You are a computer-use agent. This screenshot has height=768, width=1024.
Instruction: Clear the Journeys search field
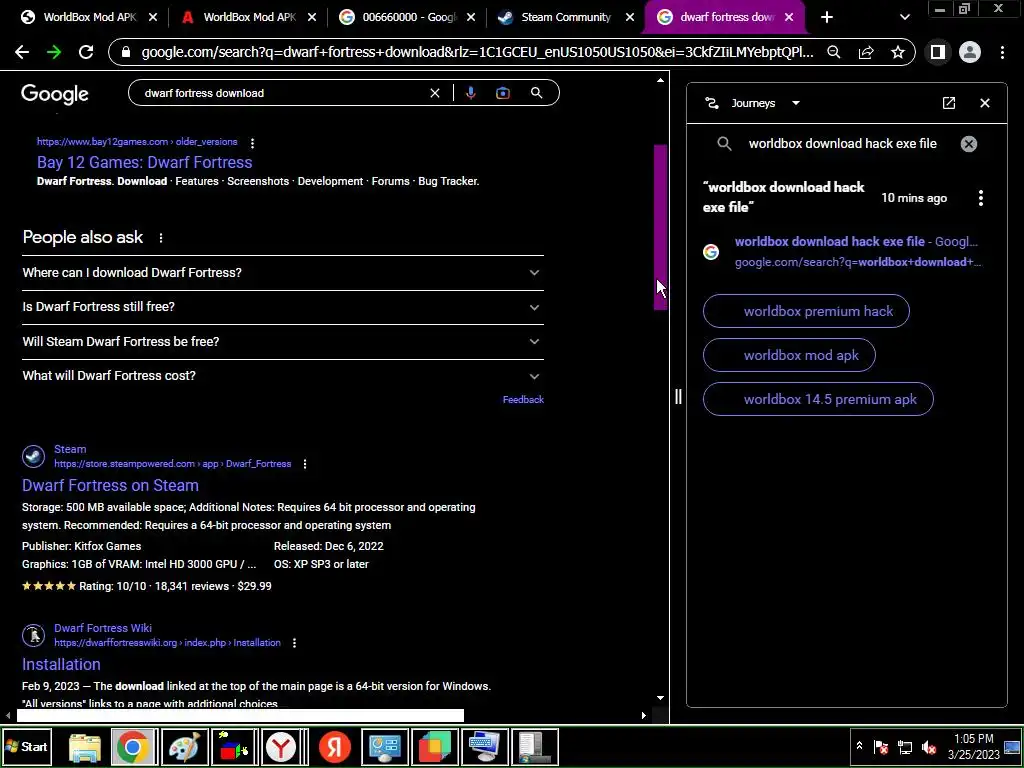pyautogui.click(x=968, y=144)
